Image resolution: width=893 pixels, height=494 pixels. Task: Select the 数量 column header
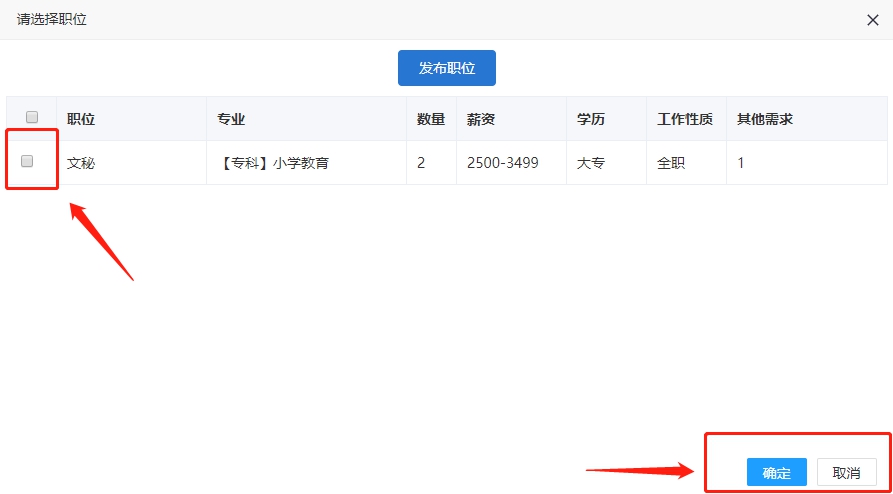coord(430,119)
